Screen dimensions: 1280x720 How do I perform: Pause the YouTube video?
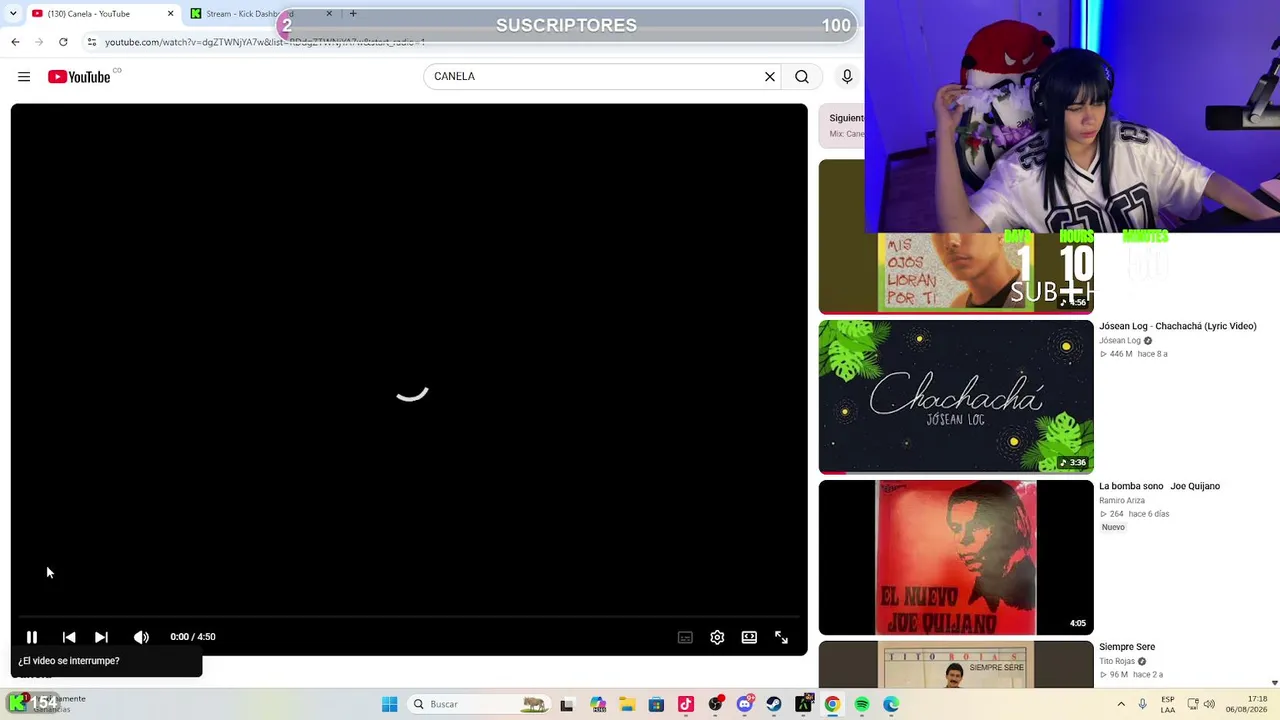(x=32, y=637)
